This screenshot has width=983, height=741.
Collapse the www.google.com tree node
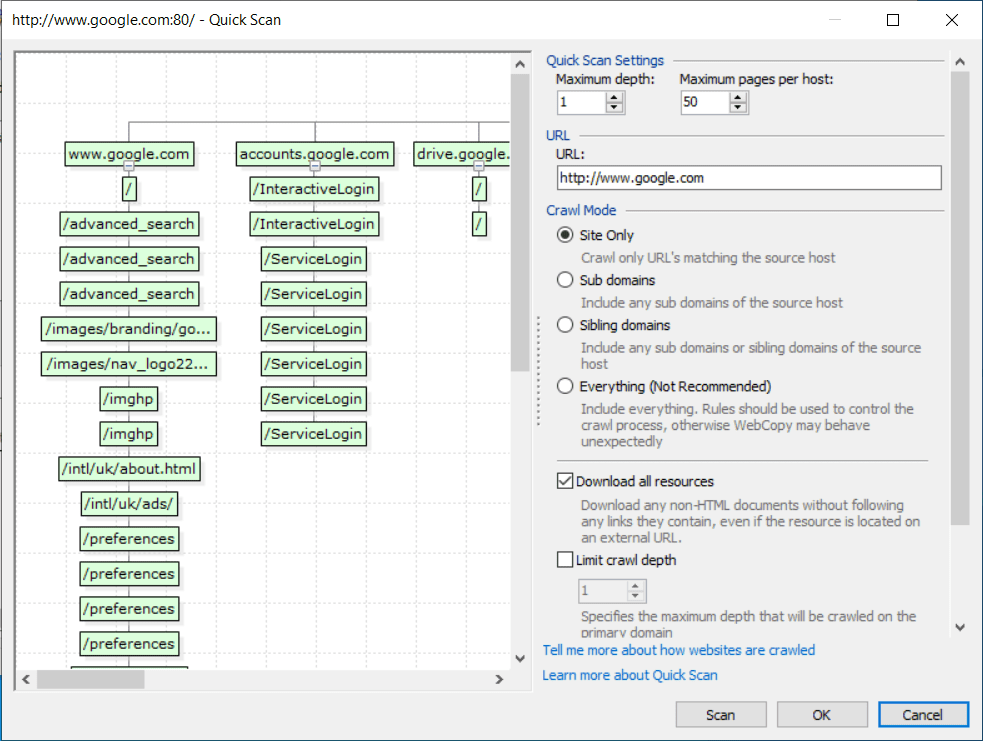pos(128,167)
